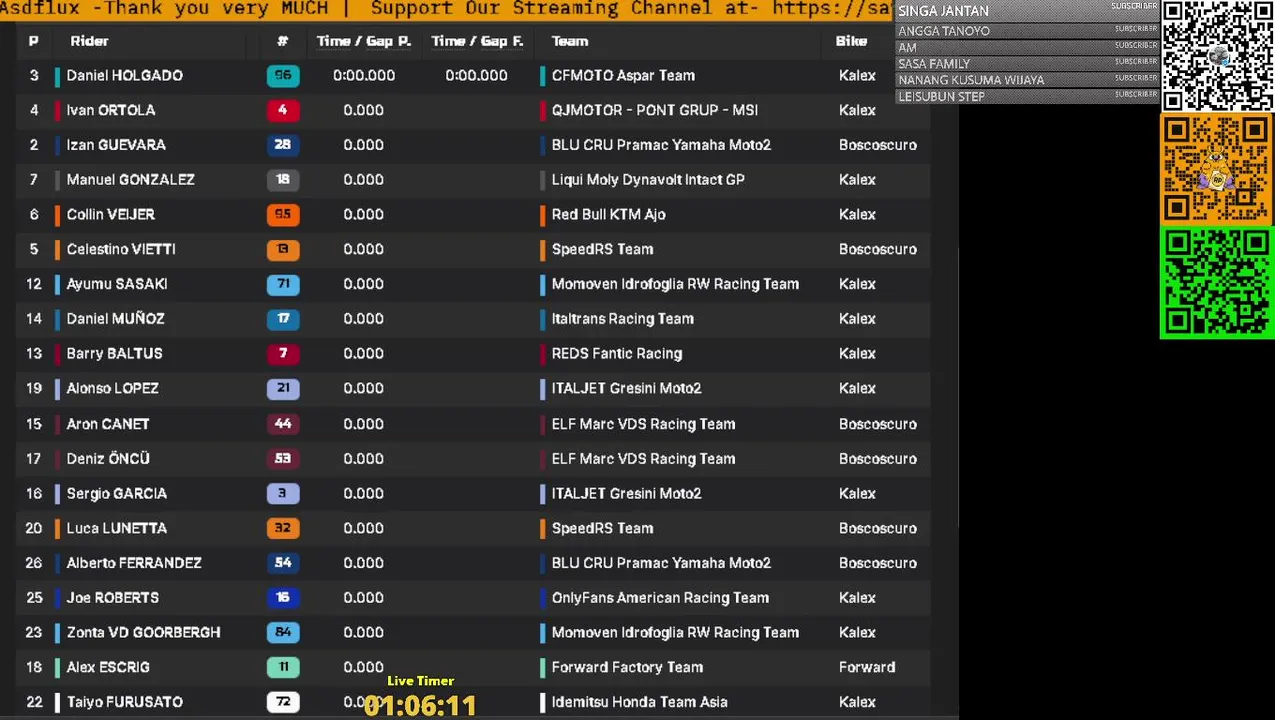Select rider name Manuel GONZALEZ
The width and height of the screenshot is (1275, 720).
click(130, 180)
